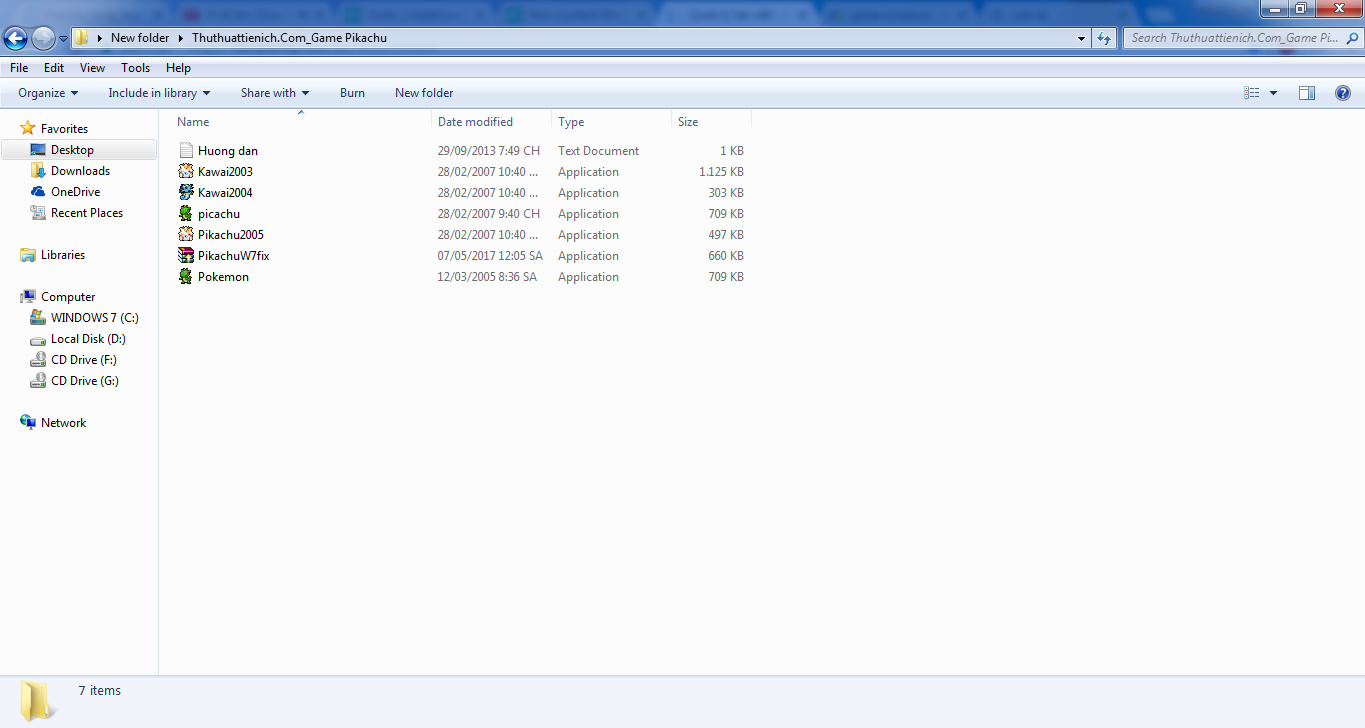
Task: Click the Forward navigation arrow button
Action: pos(43,38)
